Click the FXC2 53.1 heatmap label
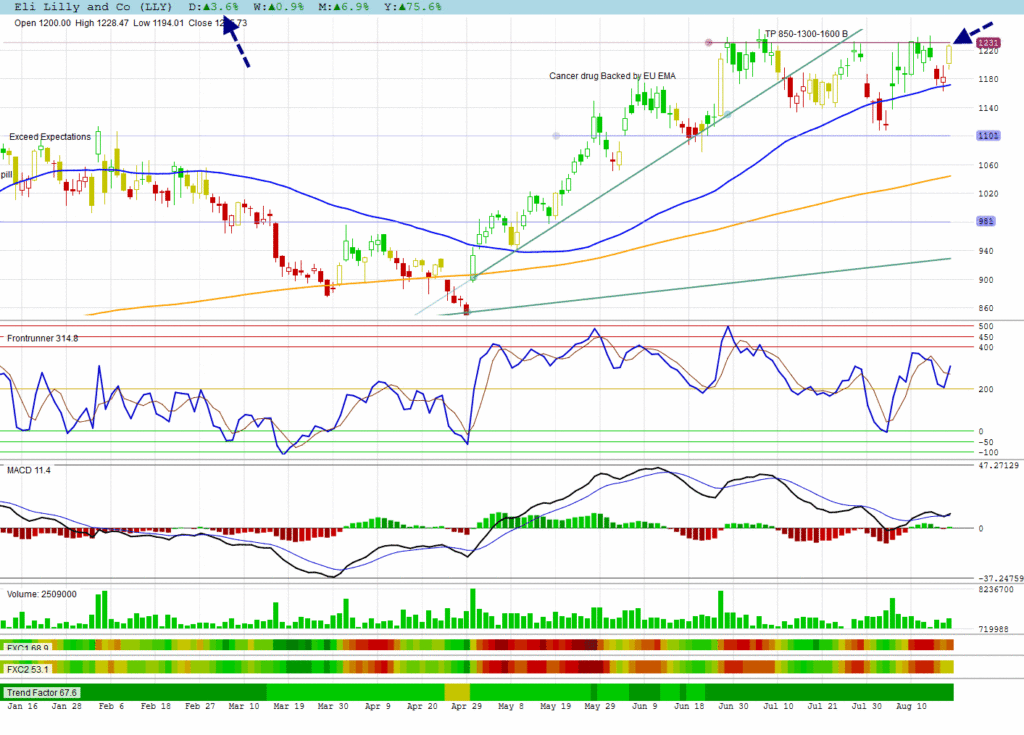The height and width of the screenshot is (735, 1024). [x=27, y=669]
